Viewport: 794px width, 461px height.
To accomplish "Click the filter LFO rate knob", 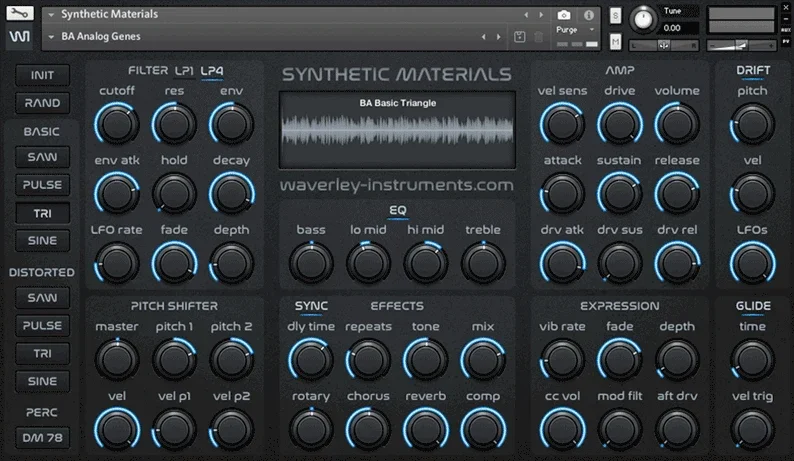I will (x=117, y=263).
